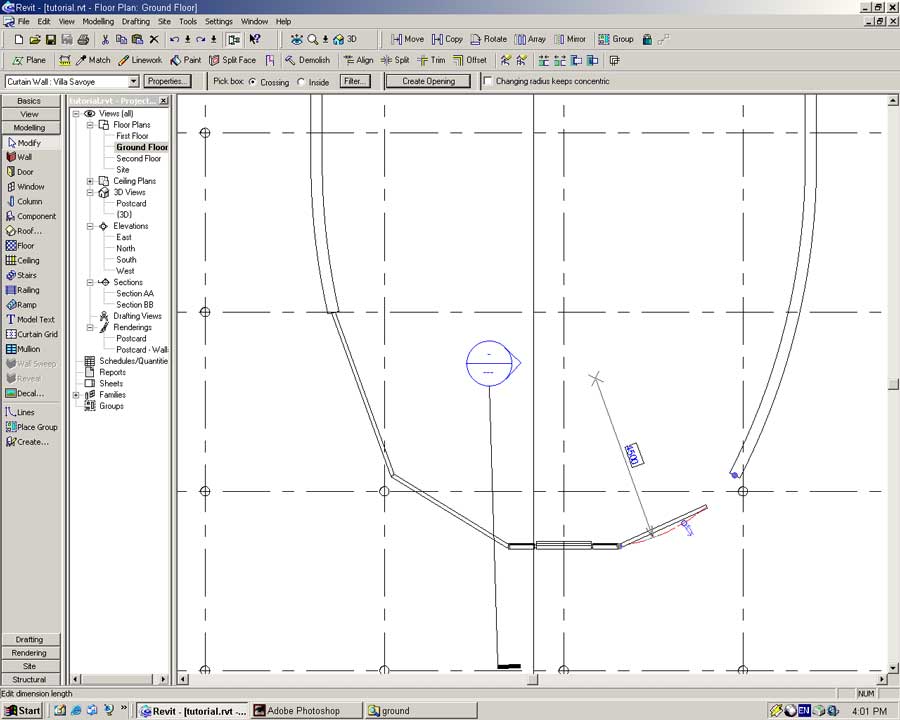Select the Mirror tool

click(x=570, y=40)
